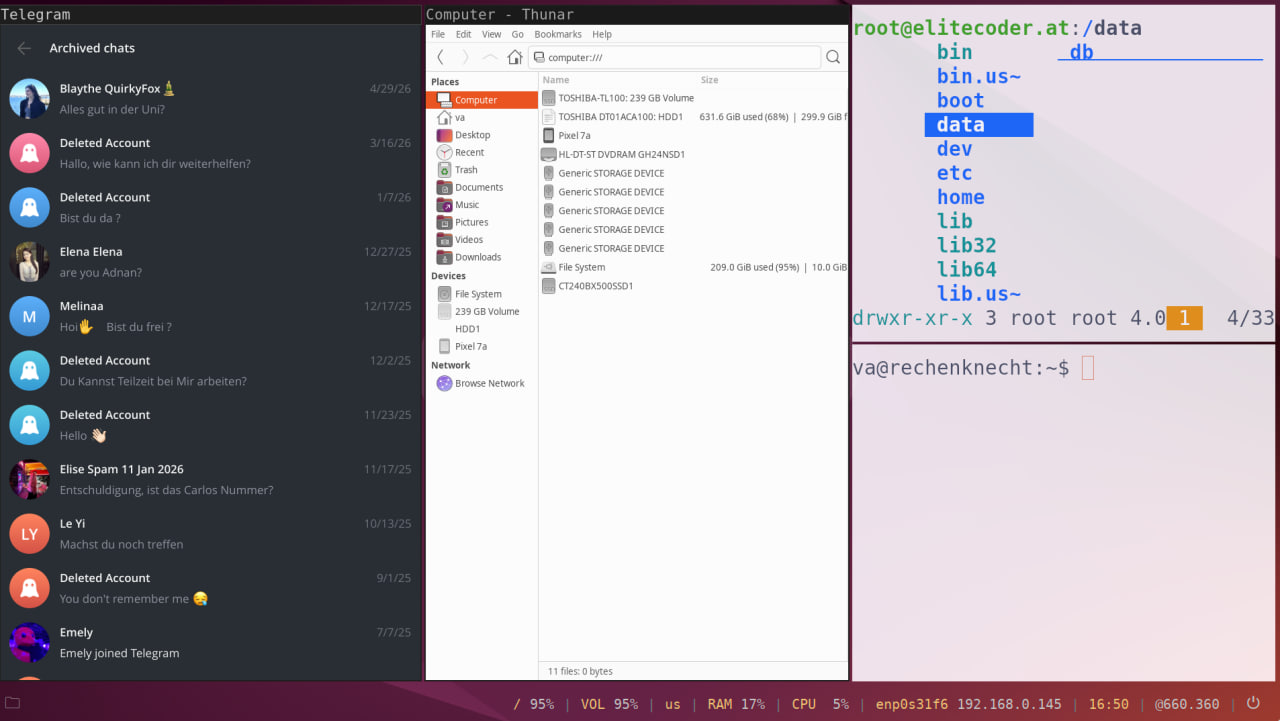
Task: Open Bookmarks menu in Thunar
Action: tap(558, 34)
